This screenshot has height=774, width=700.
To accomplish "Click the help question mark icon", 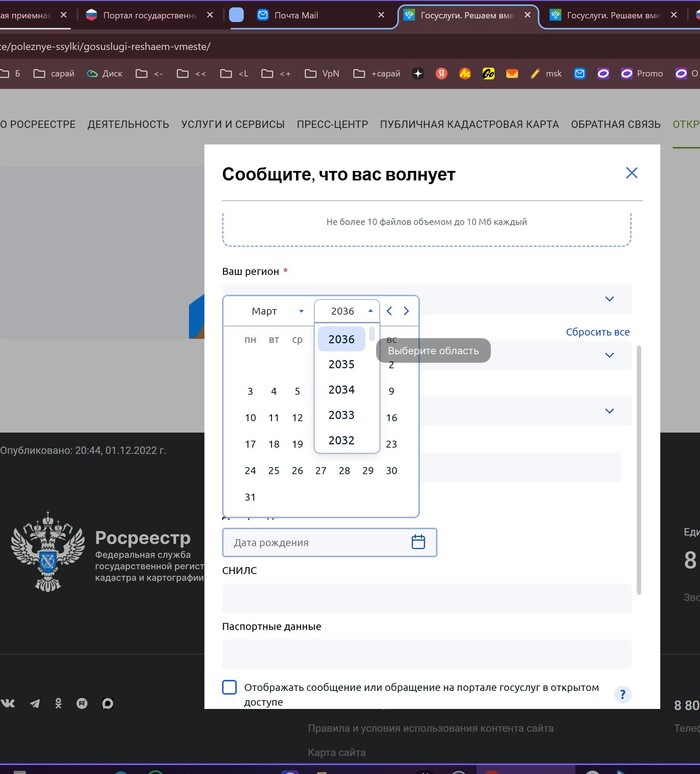I will coord(622,695).
